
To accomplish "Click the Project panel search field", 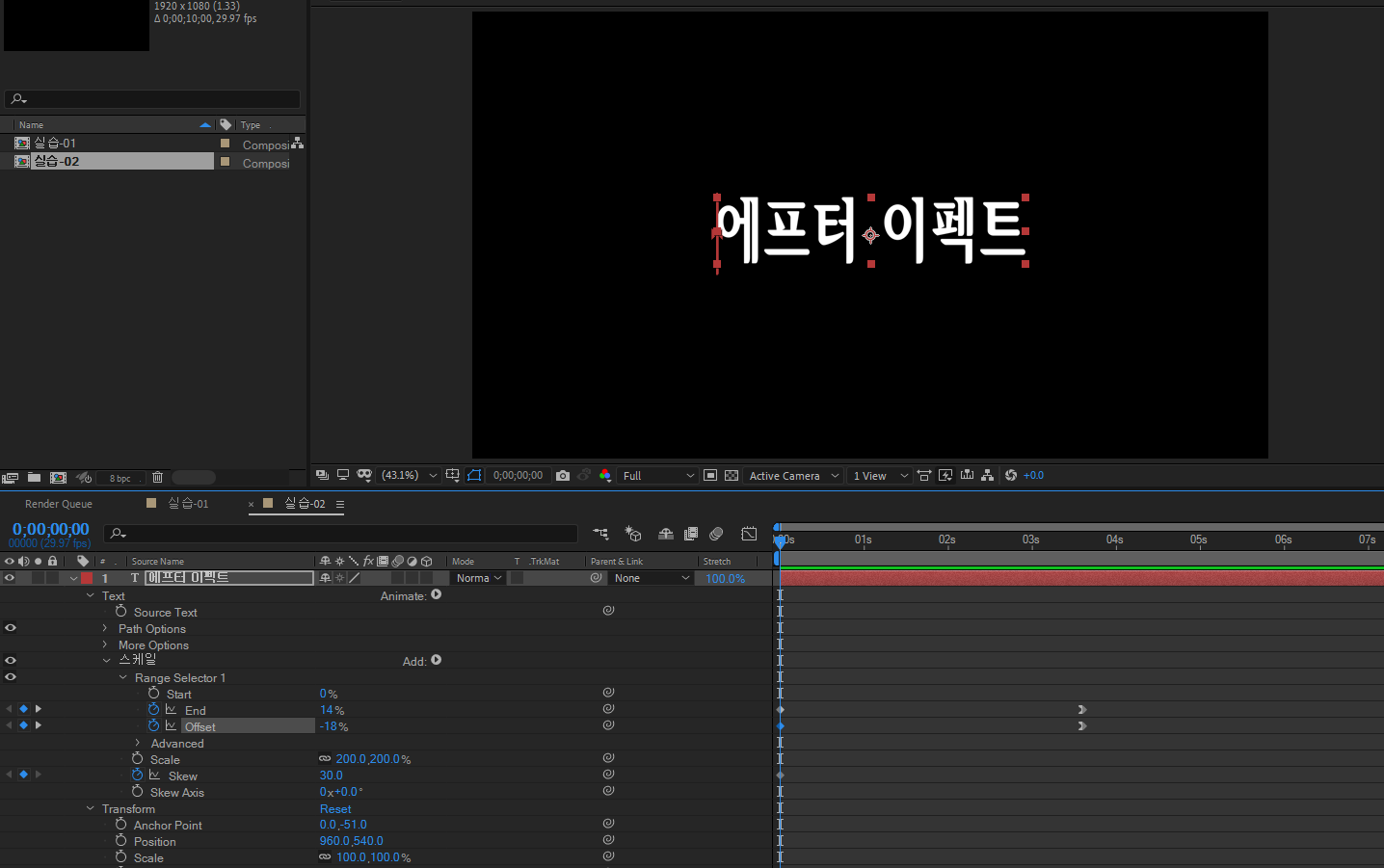I will click(x=152, y=99).
